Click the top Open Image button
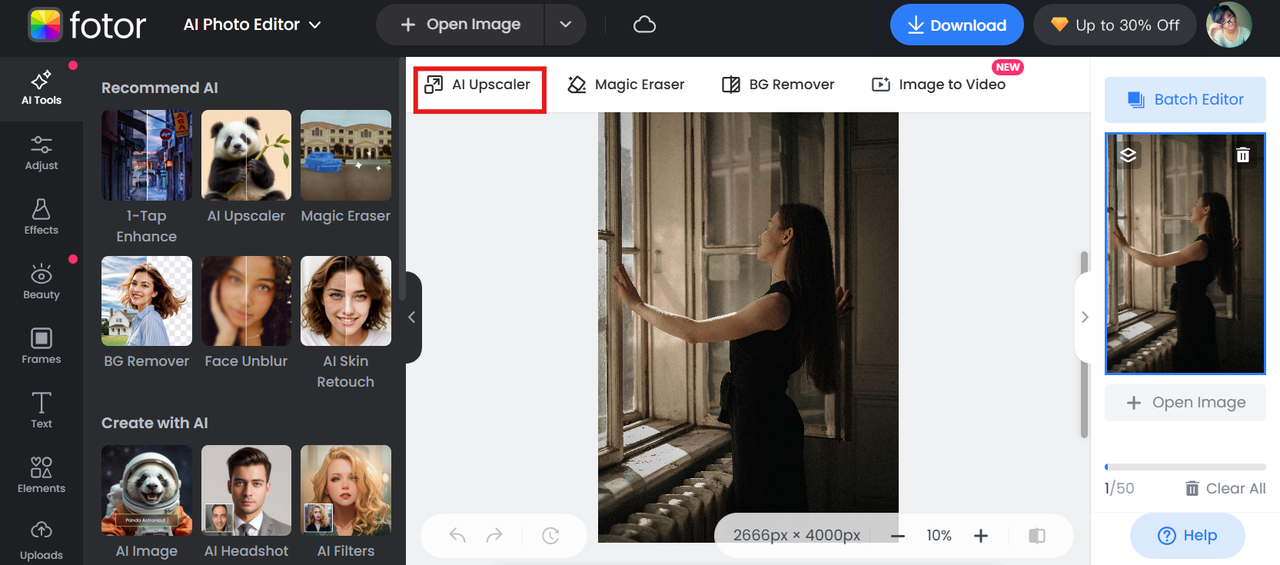 [460, 25]
